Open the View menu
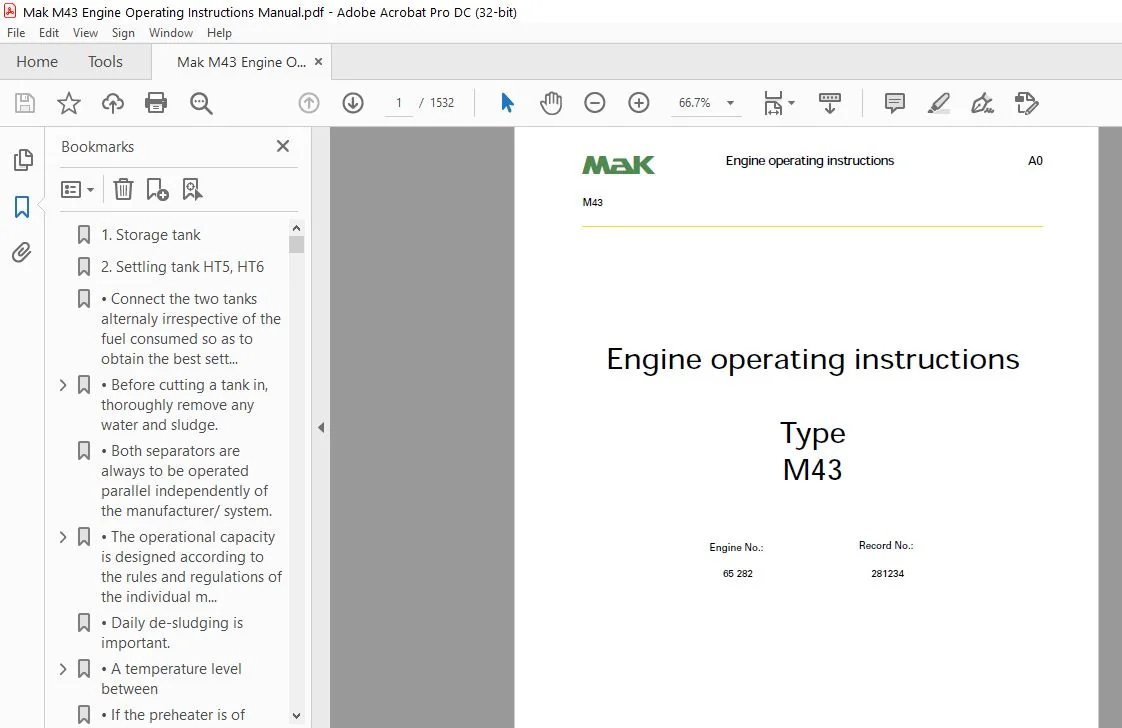 (85, 33)
